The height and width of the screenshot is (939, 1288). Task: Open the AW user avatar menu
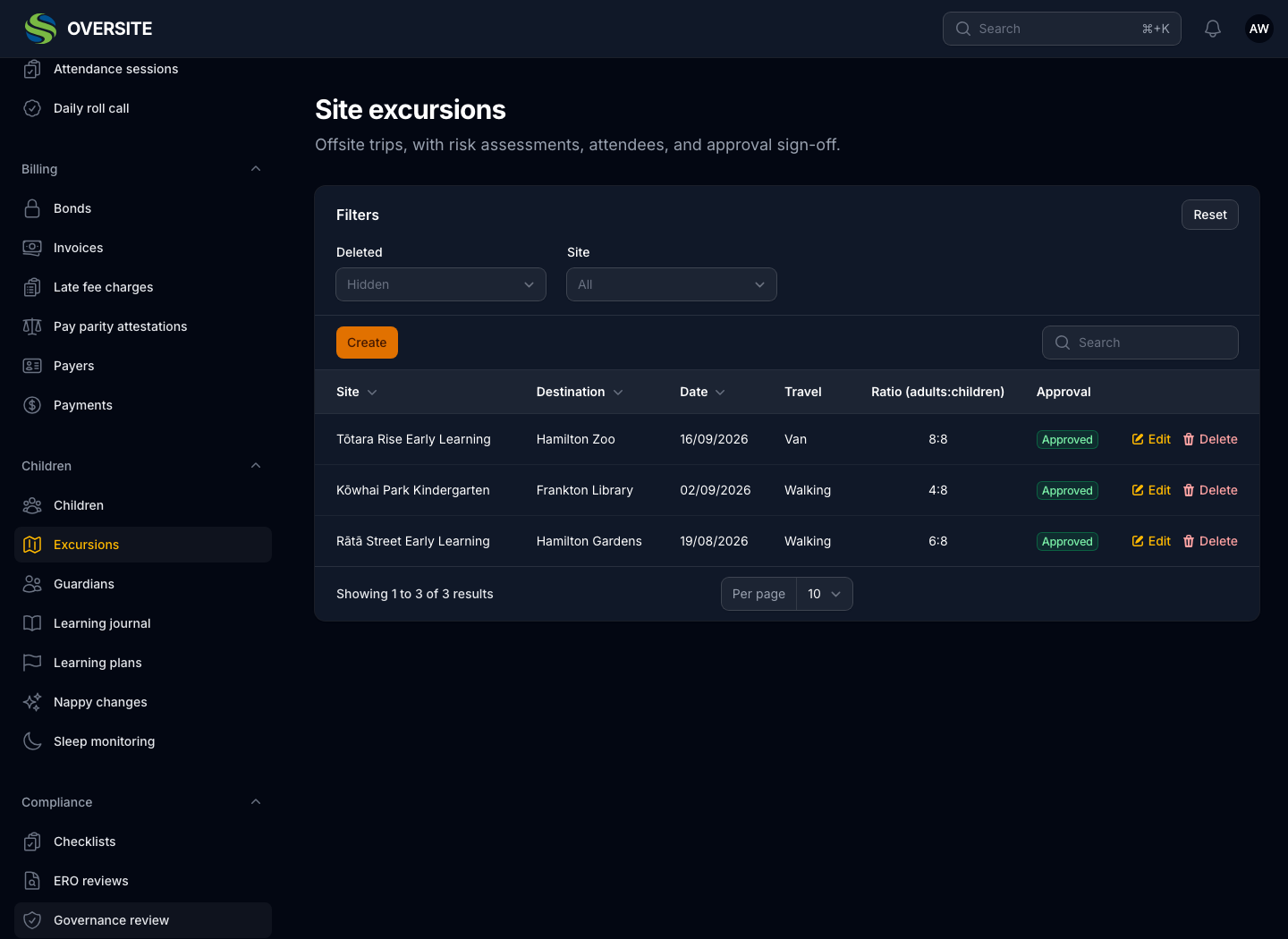1259,29
